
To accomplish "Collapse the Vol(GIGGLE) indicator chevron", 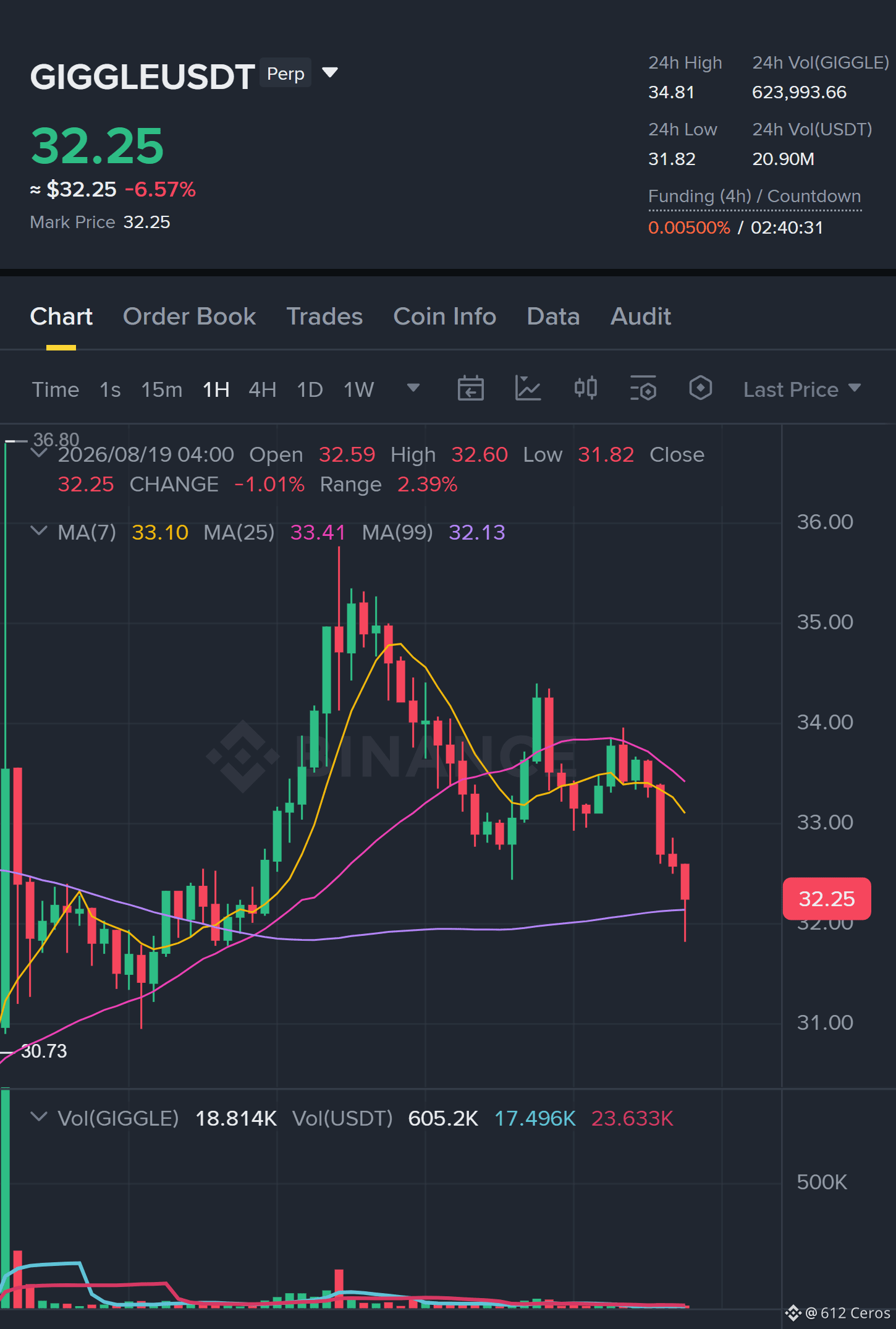I will coord(39,1117).
